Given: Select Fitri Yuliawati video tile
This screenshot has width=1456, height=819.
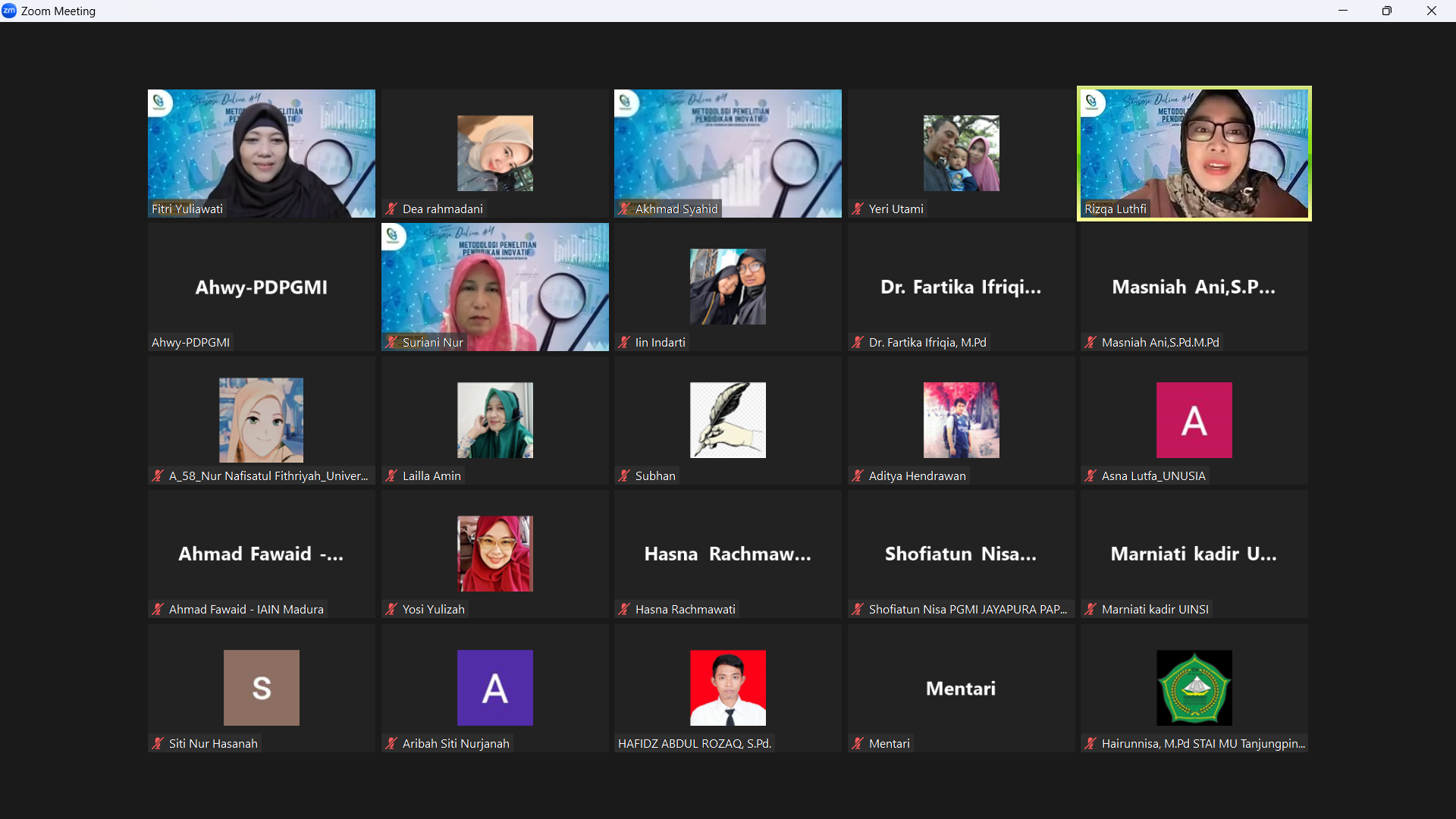Looking at the screenshot, I should pyautogui.click(x=261, y=153).
